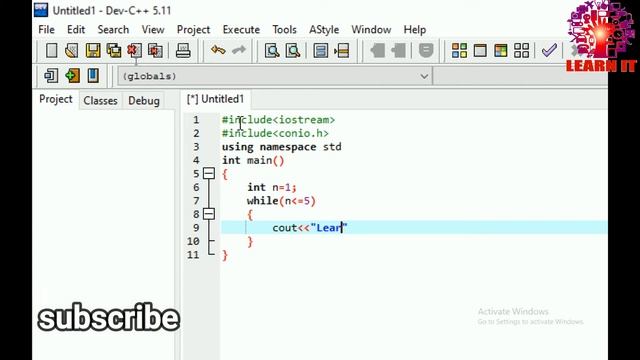Click the code line #include<conio.h>

pyautogui.click(x=275, y=133)
